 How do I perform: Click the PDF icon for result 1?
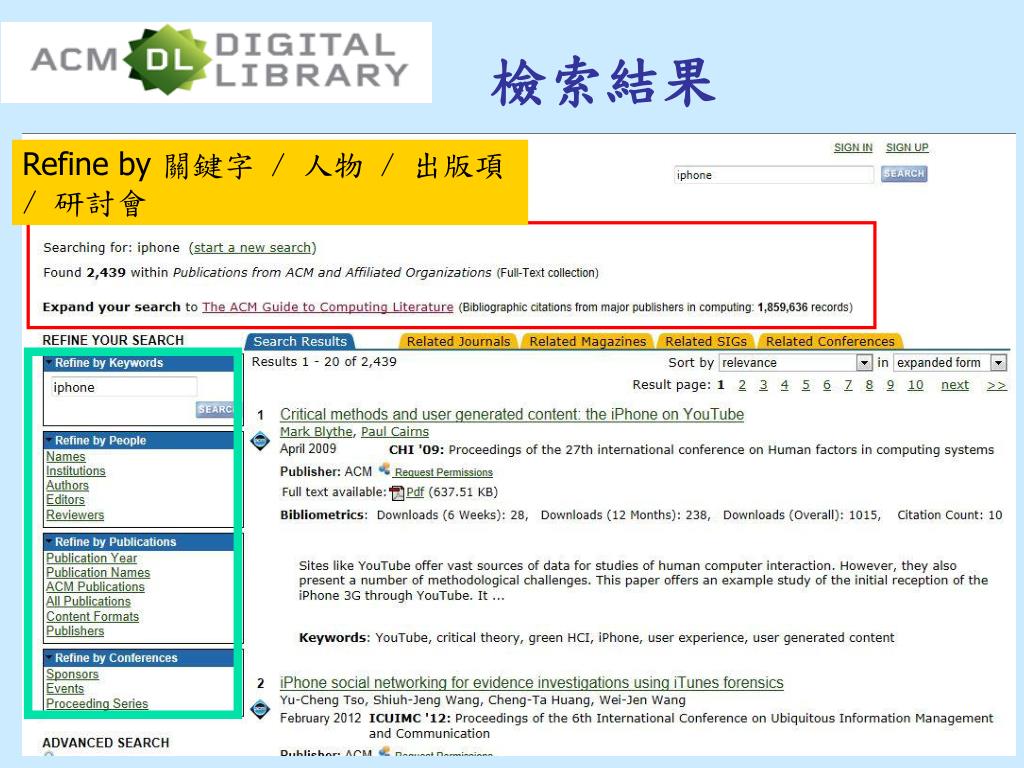pyautogui.click(x=396, y=493)
